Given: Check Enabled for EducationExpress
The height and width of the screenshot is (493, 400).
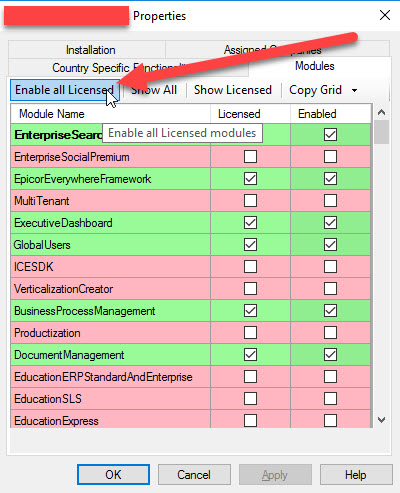Looking at the screenshot, I should pos(330,420).
